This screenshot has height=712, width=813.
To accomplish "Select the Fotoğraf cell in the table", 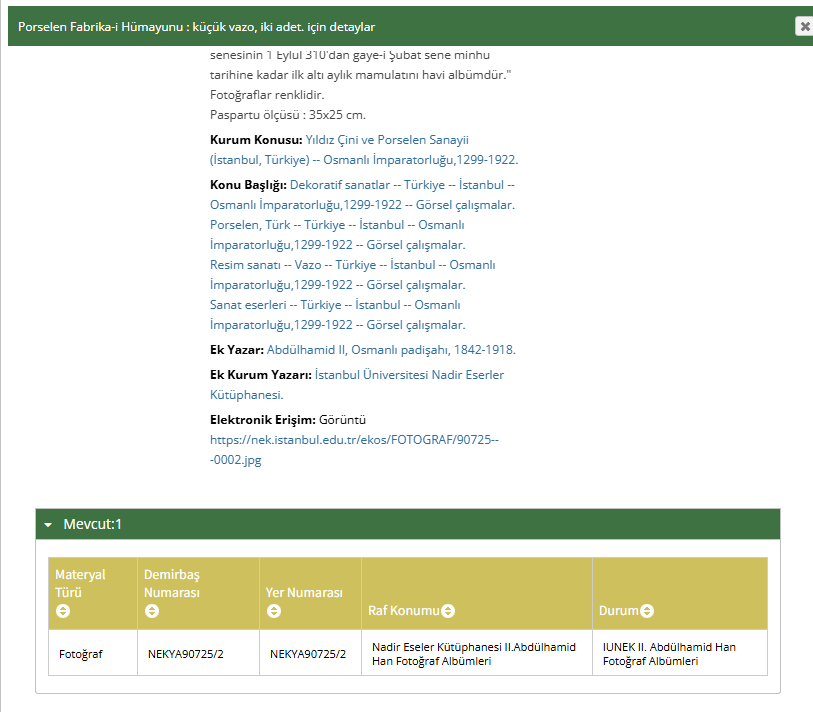I will (81, 654).
